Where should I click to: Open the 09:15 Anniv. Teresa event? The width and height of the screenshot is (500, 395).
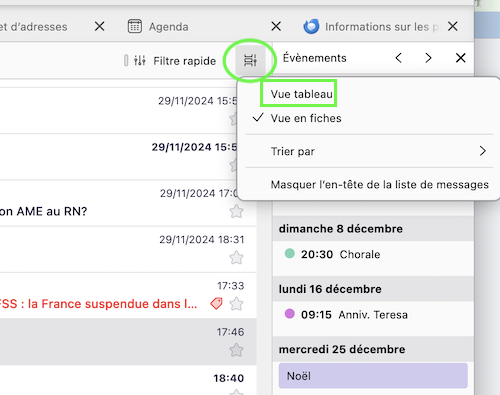373,315
